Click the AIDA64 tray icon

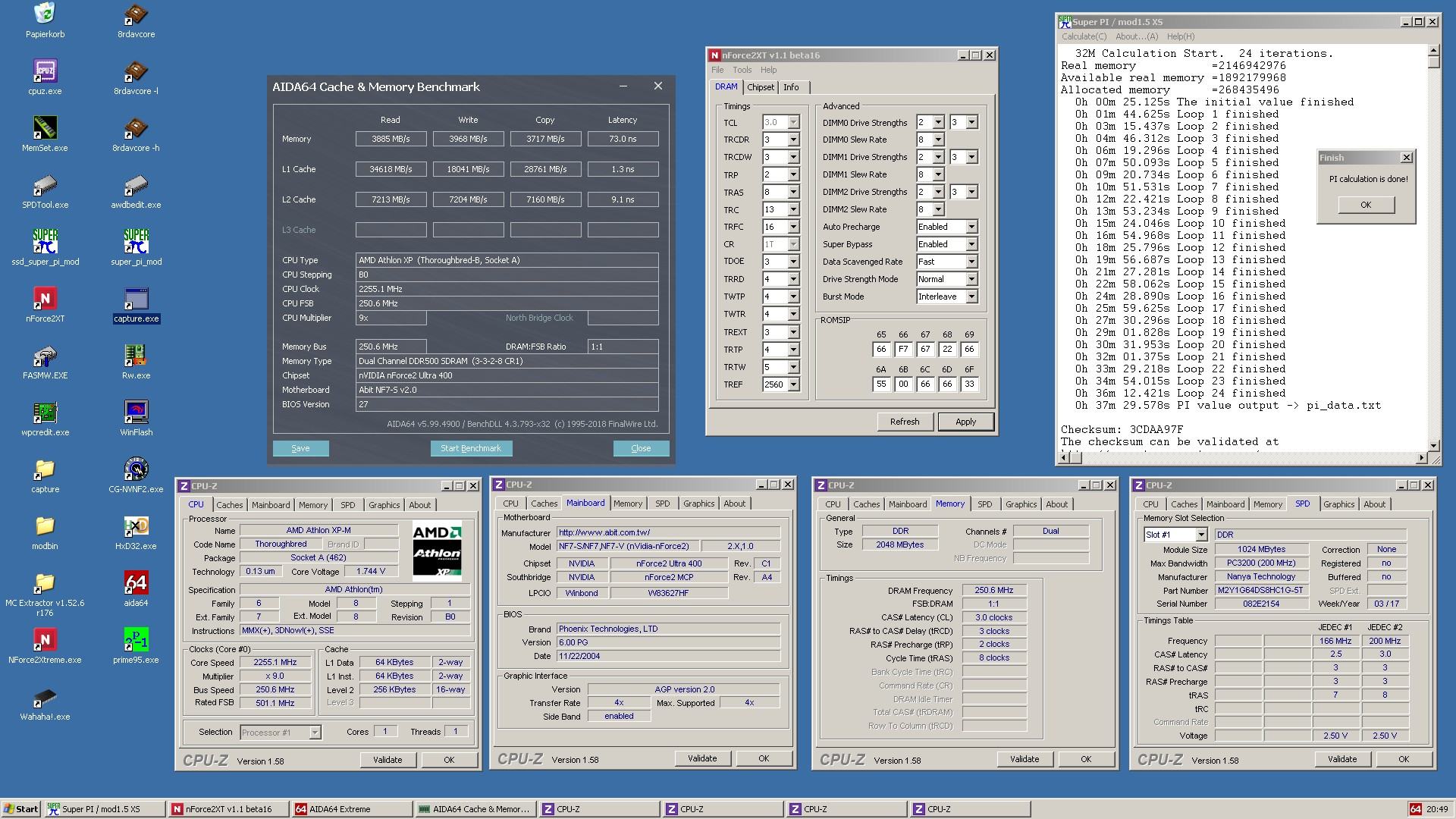pyautogui.click(x=1415, y=809)
